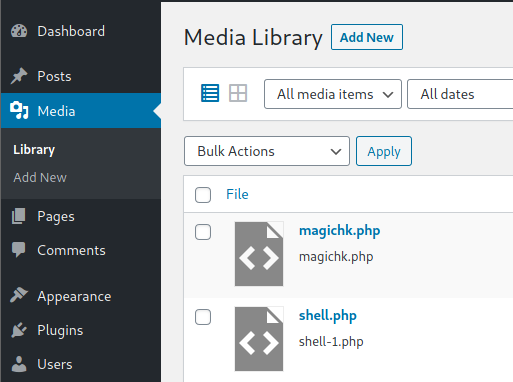The width and height of the screenshot is (513, 382).
Task: Click magichk.php code file thumbnail
Action: (x=259, y=254)
